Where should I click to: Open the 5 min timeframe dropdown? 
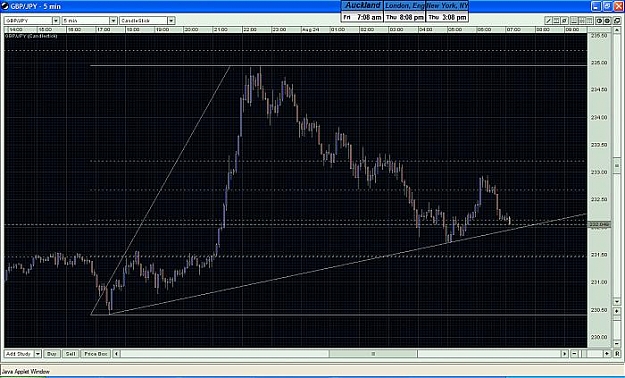pyautogui.click(x=89, y=20)
